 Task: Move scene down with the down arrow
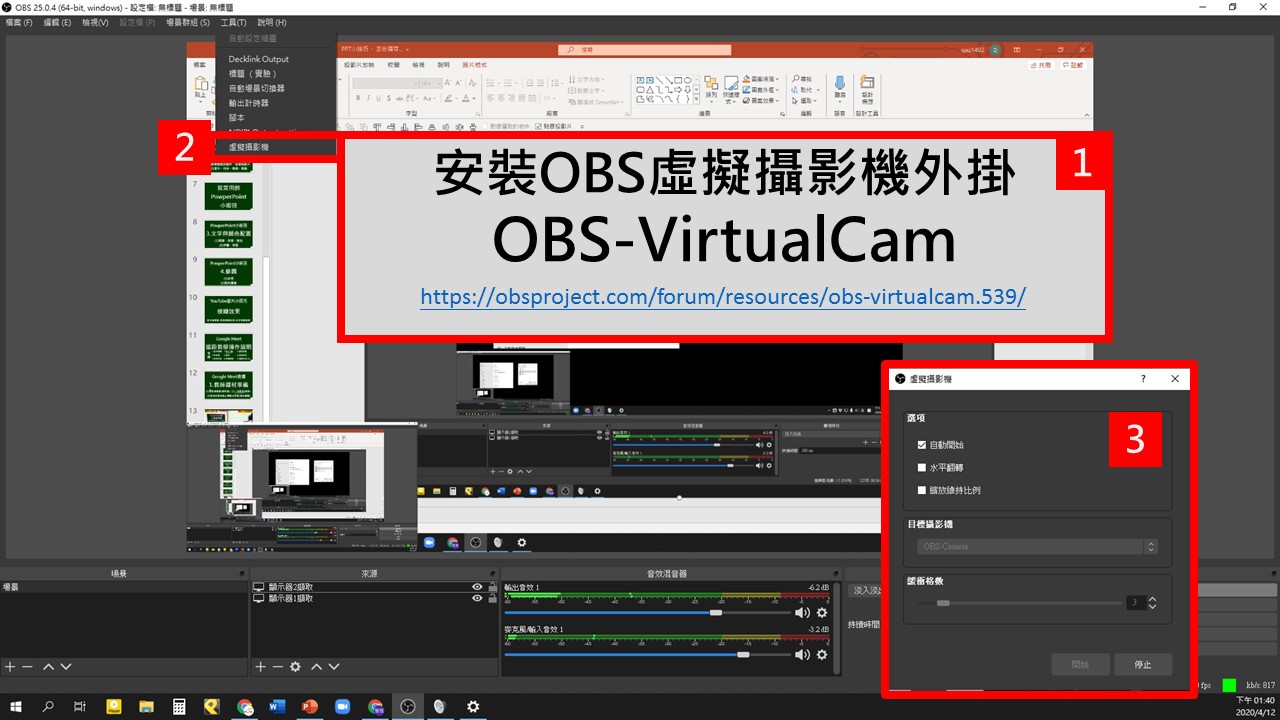(x=66, y=666)
